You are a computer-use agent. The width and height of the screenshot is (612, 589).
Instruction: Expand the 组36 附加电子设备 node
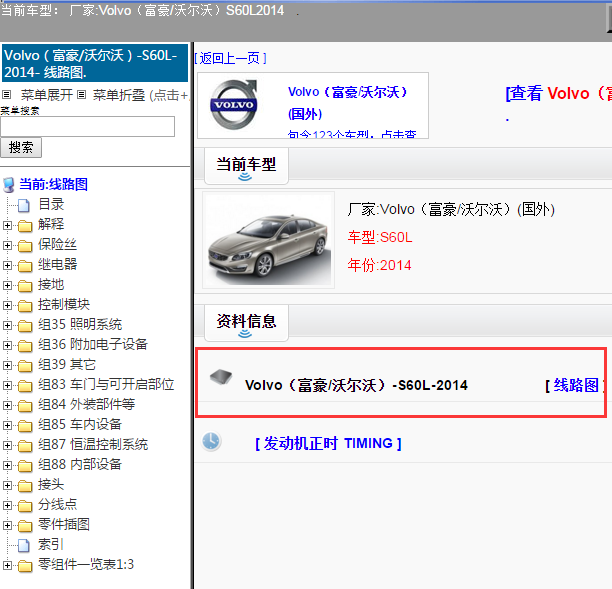(x=7, y=345)
